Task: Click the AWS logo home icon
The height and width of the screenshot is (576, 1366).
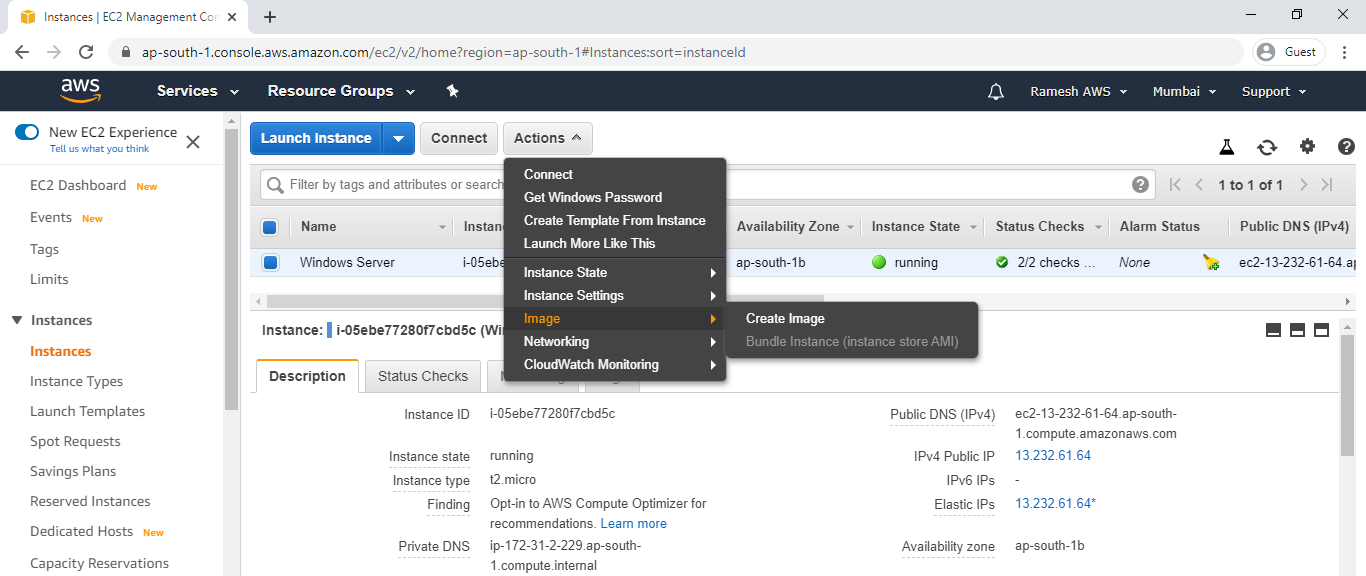Action: tap(80, 91)
